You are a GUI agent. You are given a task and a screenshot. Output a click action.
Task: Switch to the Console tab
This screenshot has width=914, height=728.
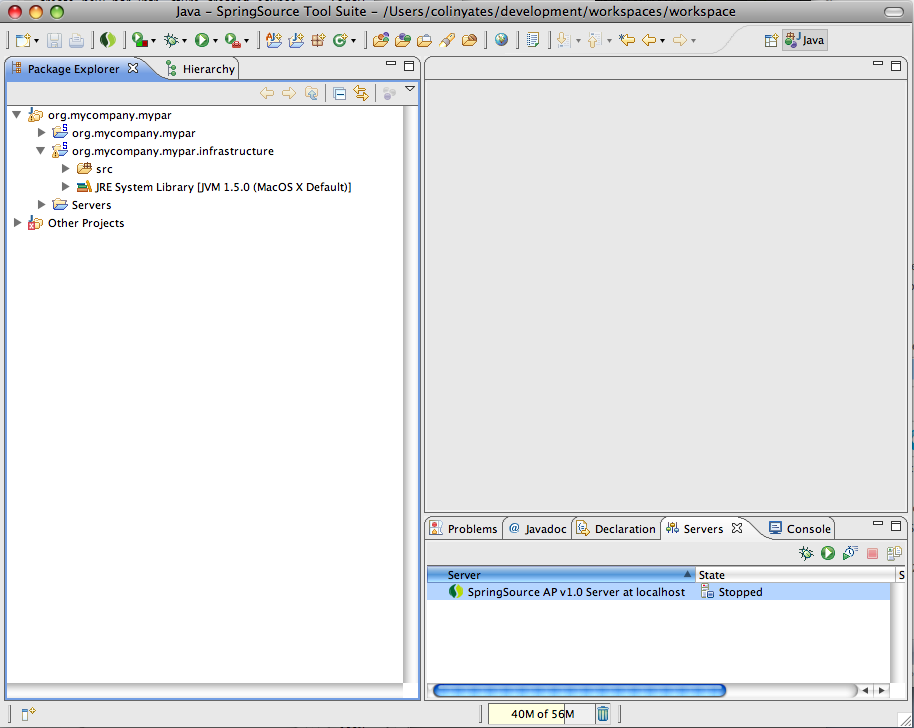(x=800, y=529)
